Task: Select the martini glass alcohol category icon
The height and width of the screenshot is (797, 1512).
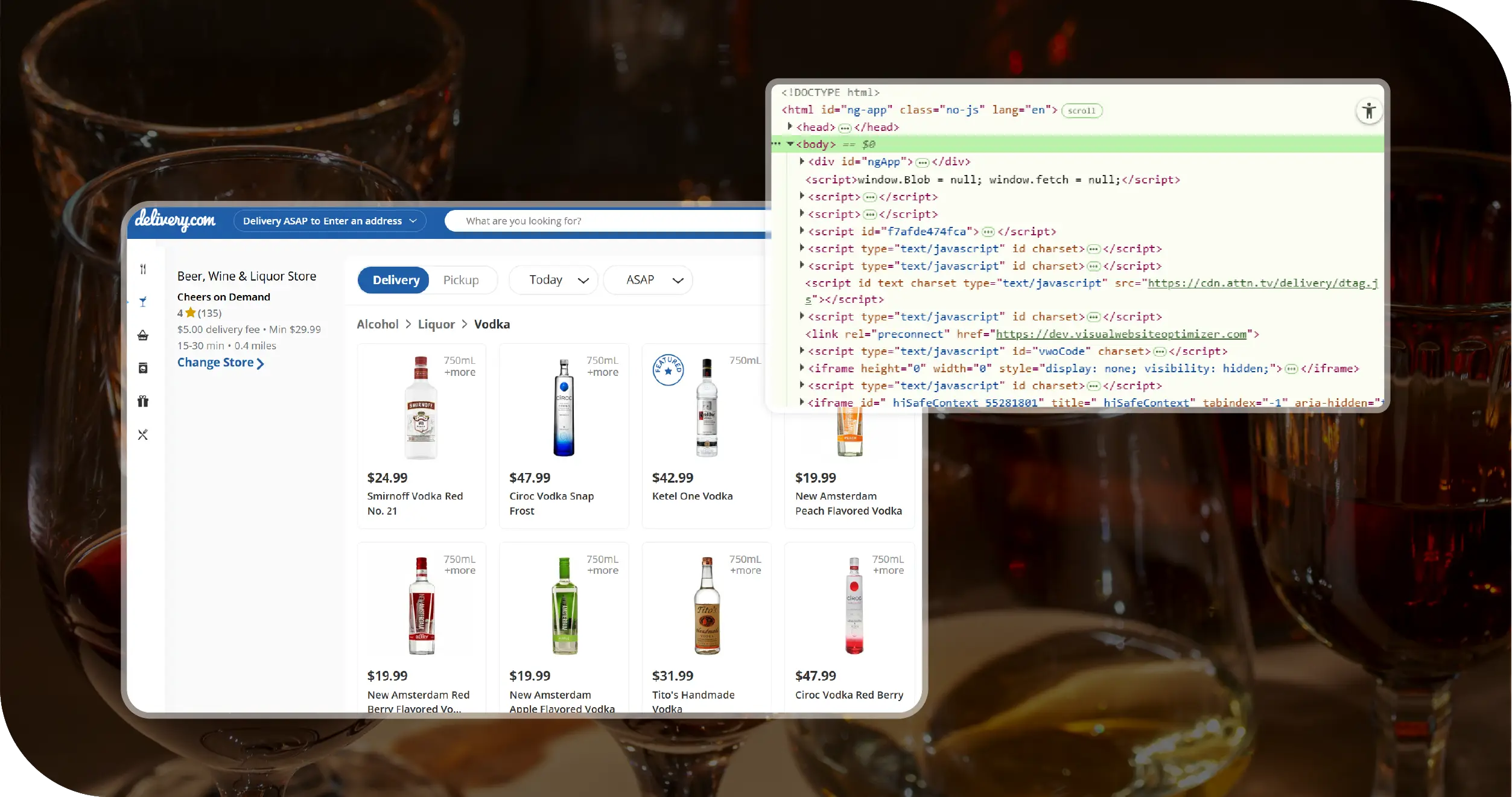Action: coord(143,302)
